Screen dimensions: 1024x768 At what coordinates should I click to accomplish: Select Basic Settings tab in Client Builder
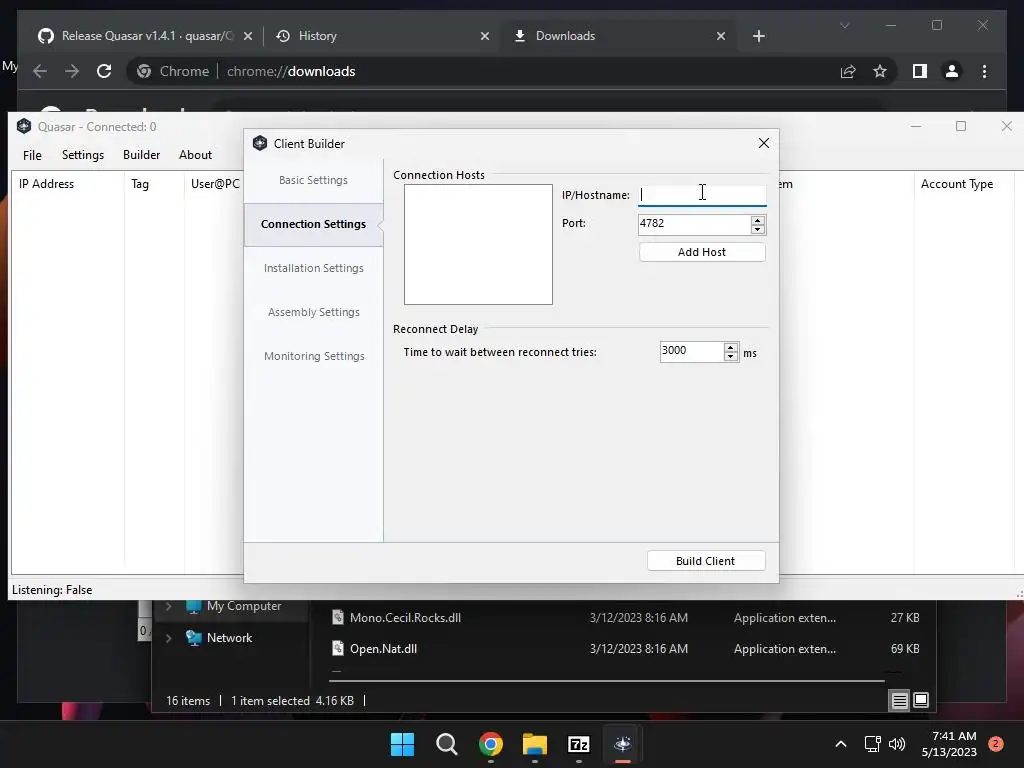[313, 180]
